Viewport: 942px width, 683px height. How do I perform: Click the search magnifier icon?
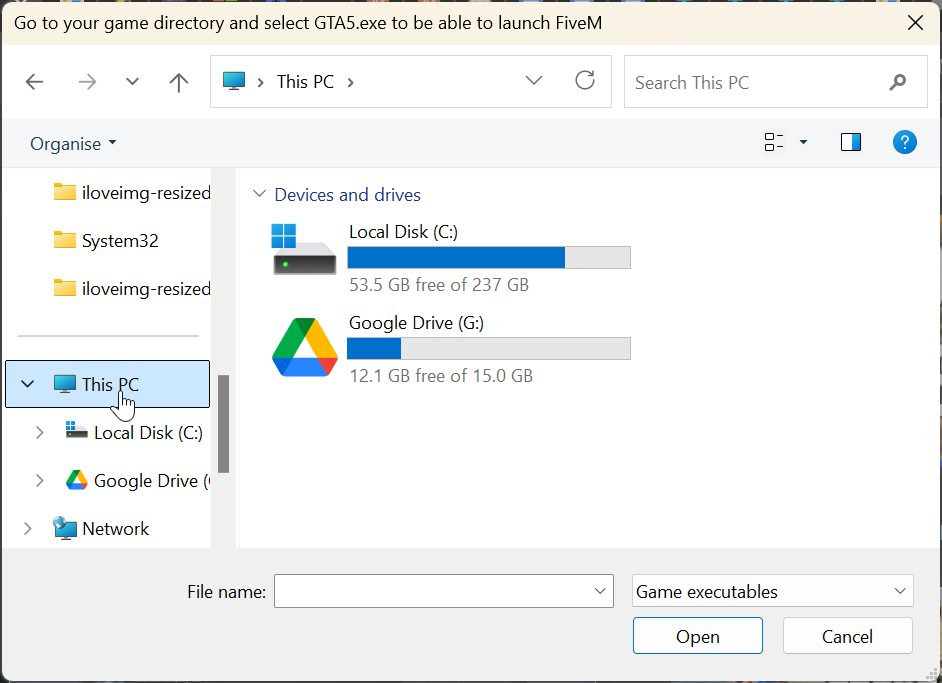coord(897,82)
